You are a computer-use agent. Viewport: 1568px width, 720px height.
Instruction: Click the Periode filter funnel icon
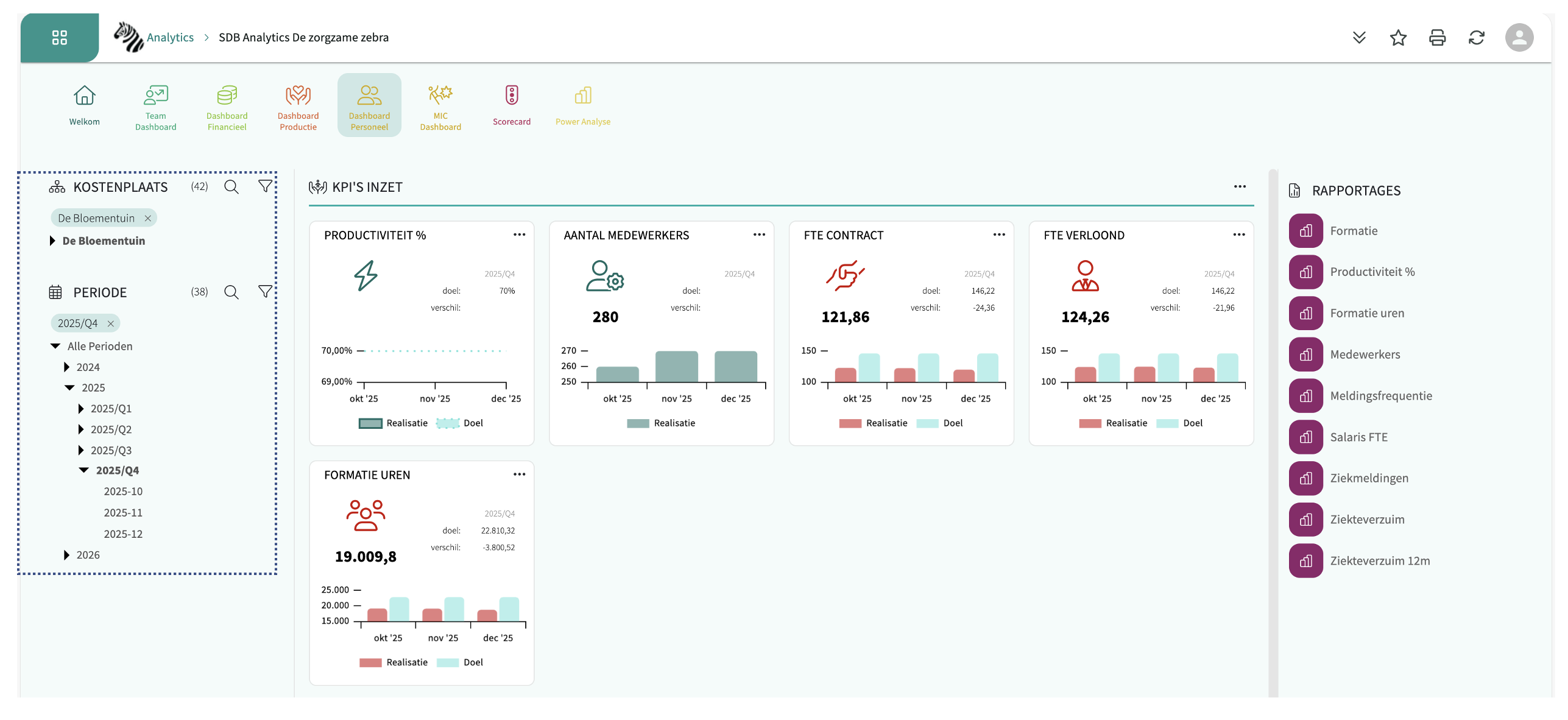pos(265,292)
